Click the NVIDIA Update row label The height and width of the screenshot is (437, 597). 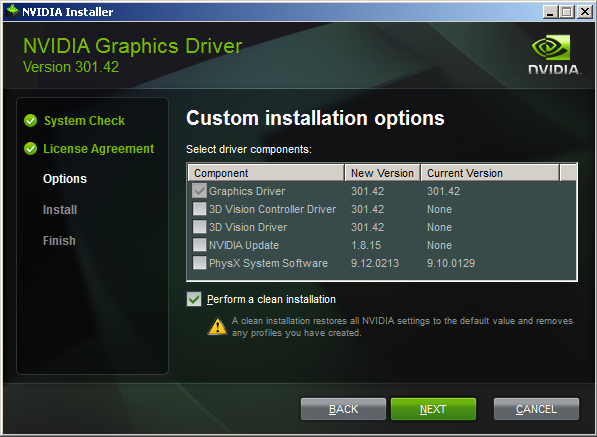(244, 245)
